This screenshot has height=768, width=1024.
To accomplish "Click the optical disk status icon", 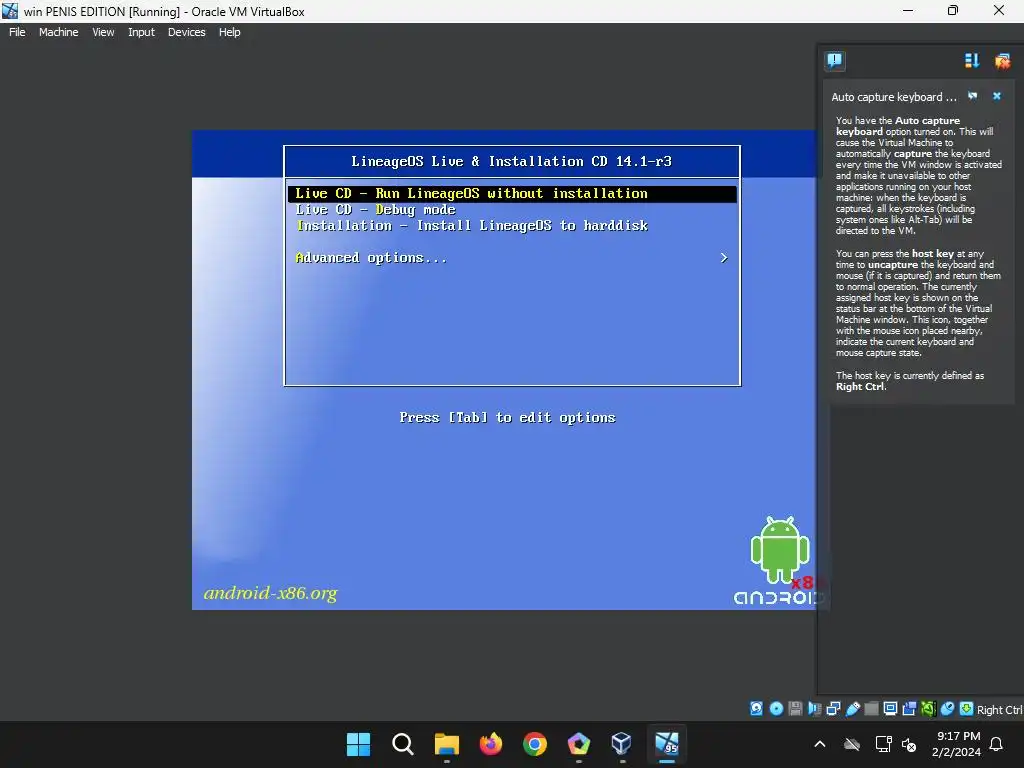I will (776, 709).
